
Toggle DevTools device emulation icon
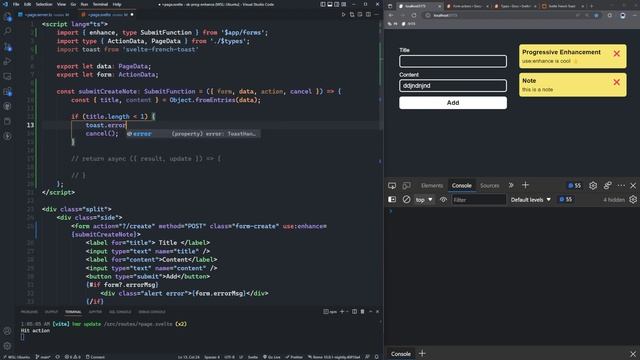click(406, 186)
